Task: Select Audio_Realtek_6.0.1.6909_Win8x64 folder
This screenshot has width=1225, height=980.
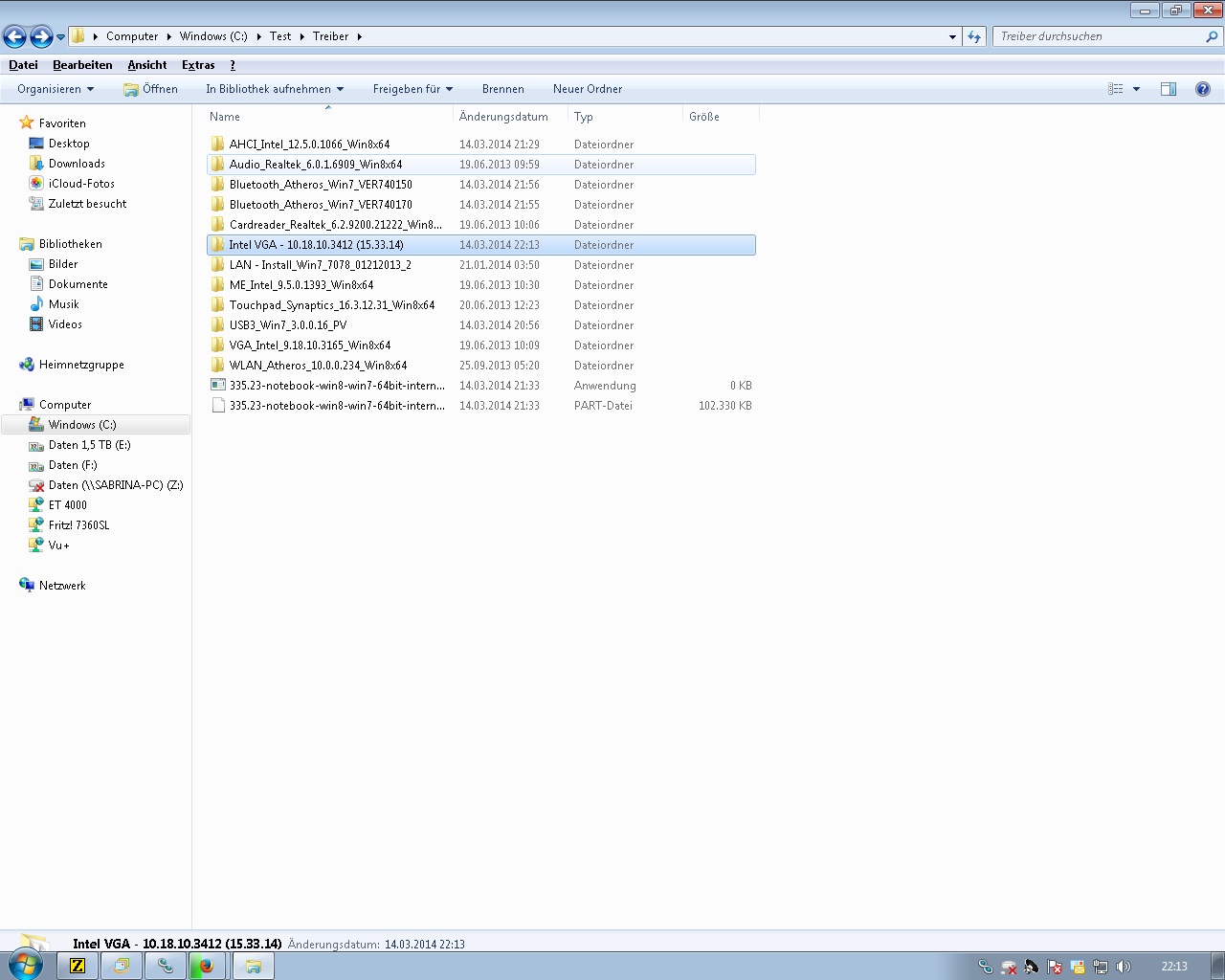Action: tap(481, 165)
